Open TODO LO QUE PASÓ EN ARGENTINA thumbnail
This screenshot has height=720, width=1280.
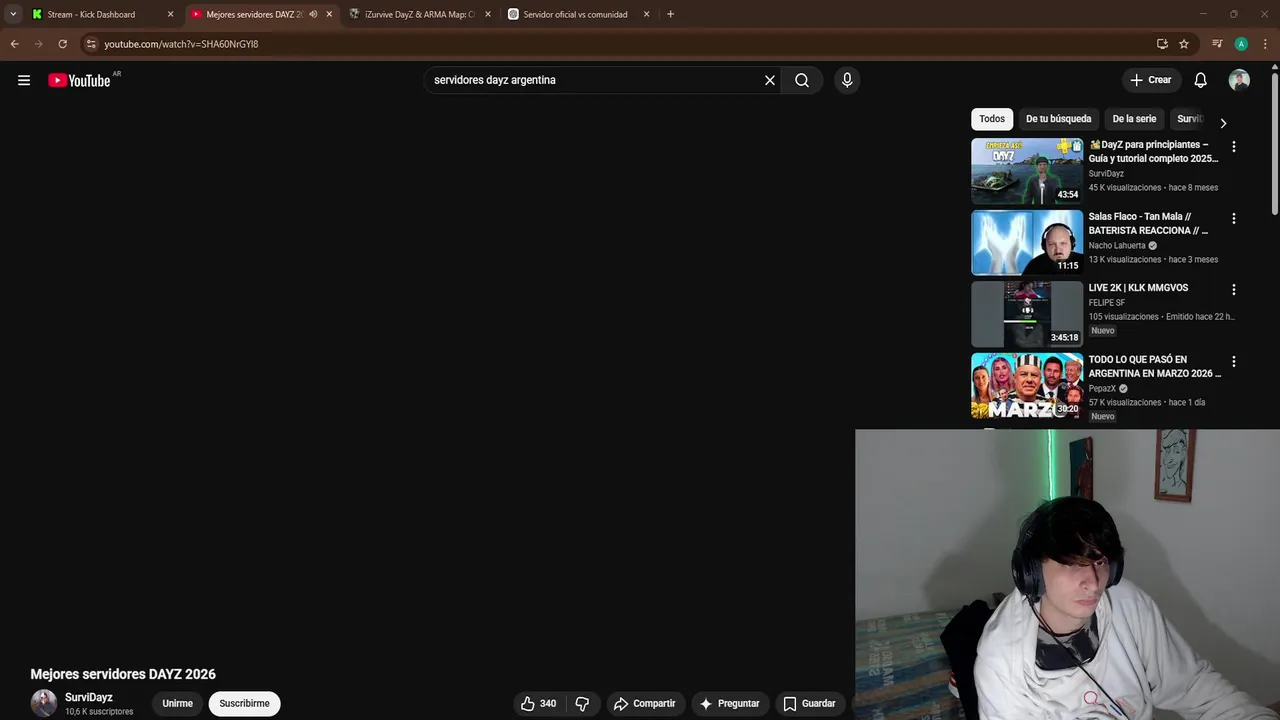pos(1027,386)
